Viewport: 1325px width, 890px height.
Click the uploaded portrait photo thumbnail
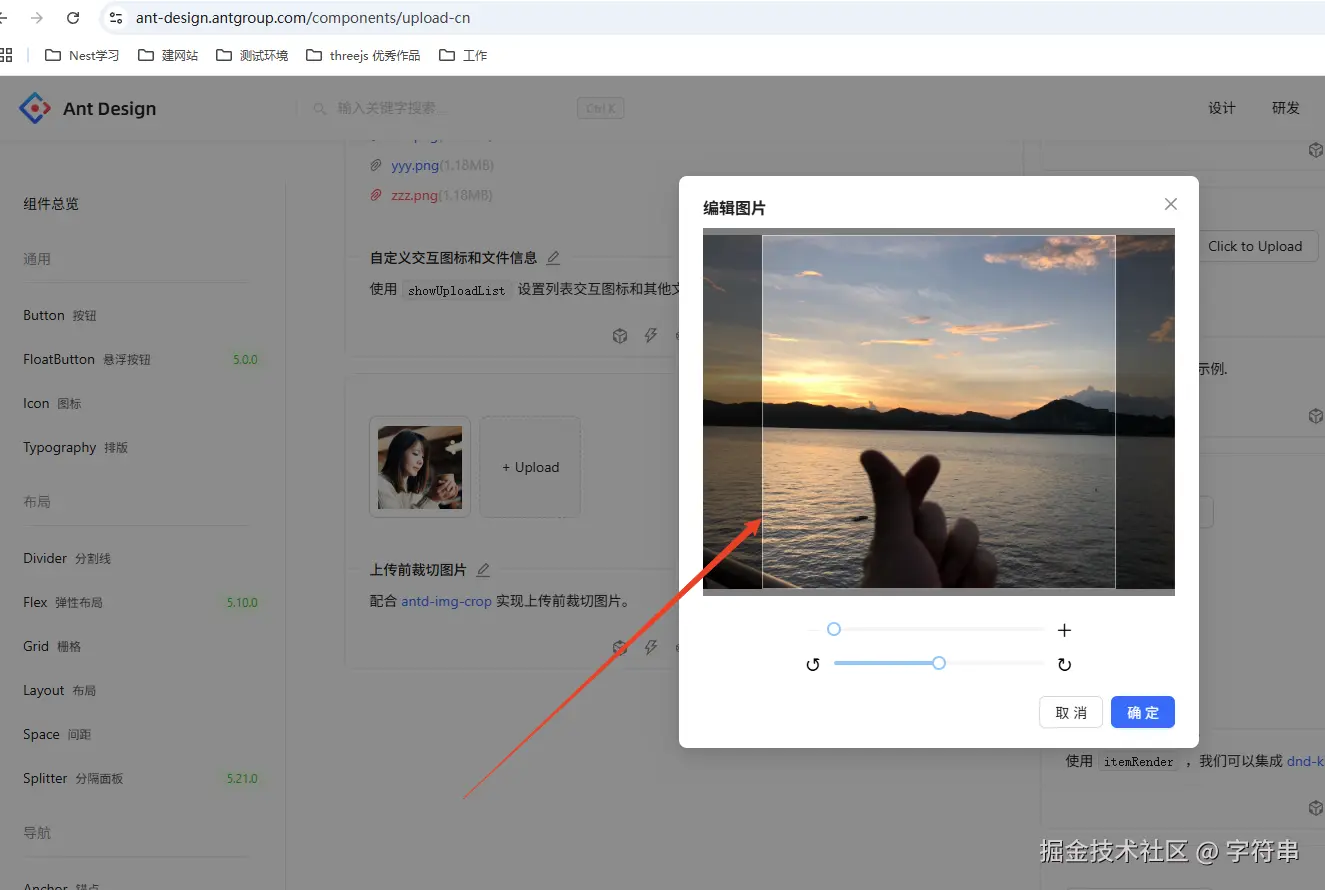tap(419, 467)
